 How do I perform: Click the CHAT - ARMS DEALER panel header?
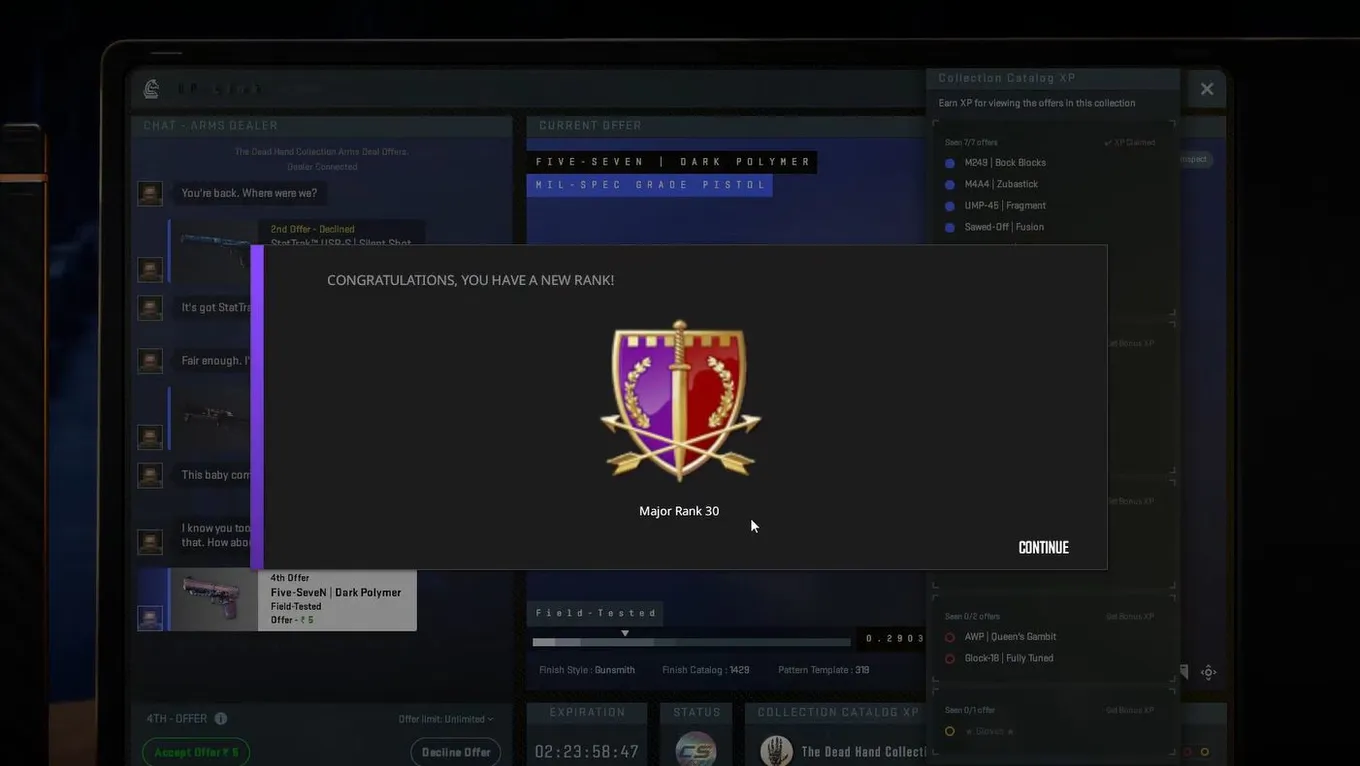(322, 126)
